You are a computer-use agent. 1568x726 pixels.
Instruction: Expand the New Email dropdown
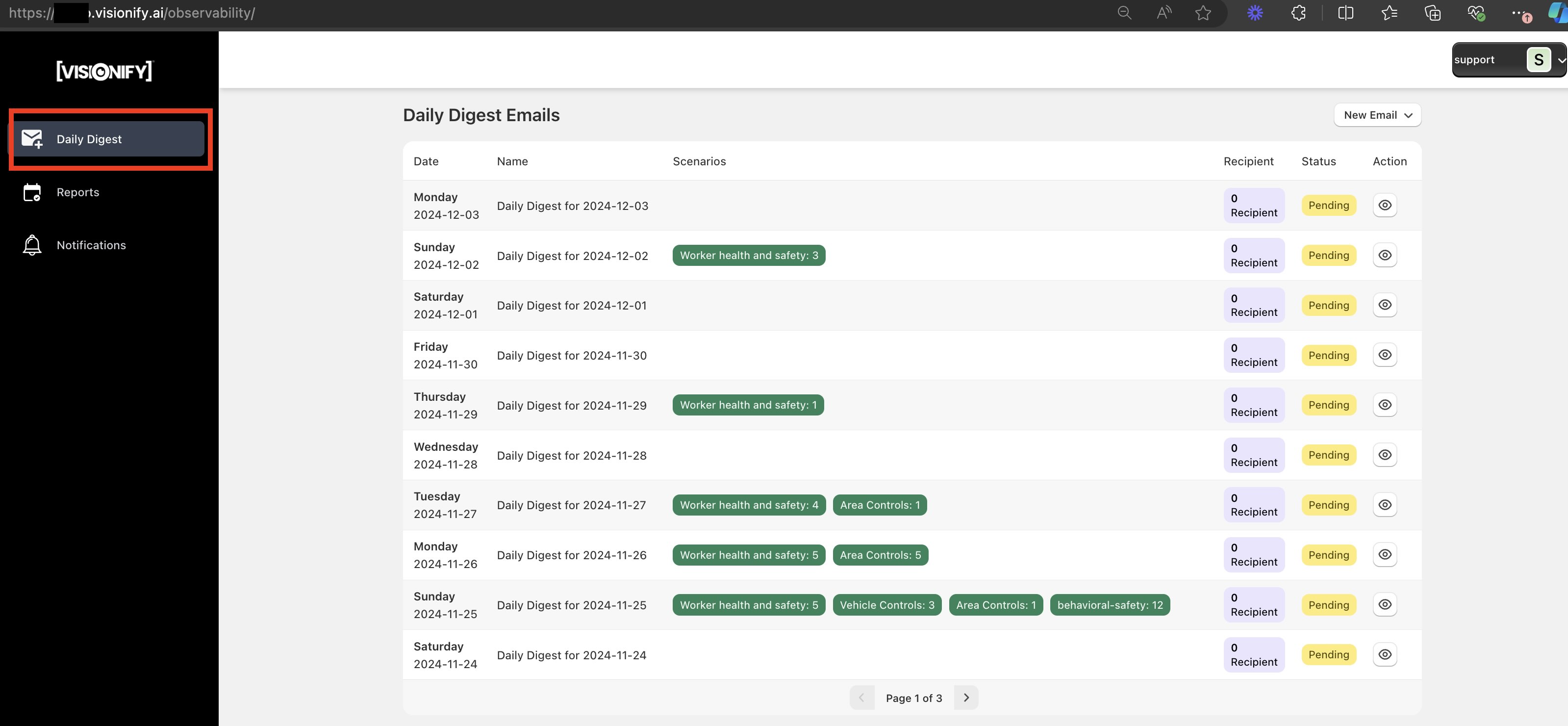coord(1377,115)
